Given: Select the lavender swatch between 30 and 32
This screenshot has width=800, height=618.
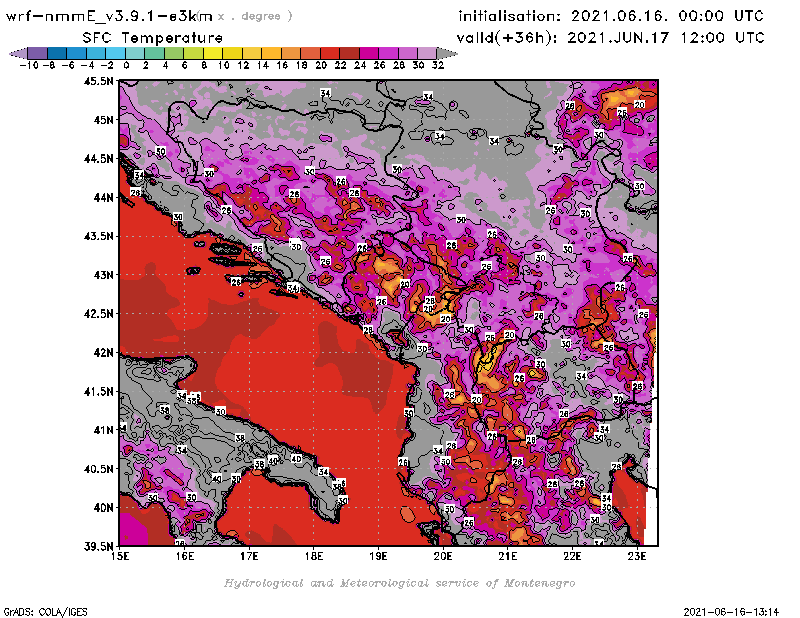Looking at the screenshot, I should click(427, 53).
